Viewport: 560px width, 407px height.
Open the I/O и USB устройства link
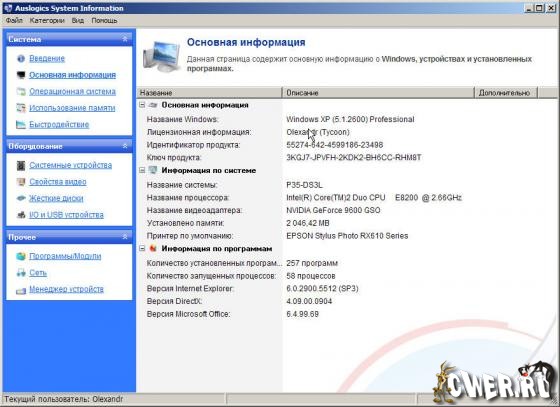[x=66, y=215]
